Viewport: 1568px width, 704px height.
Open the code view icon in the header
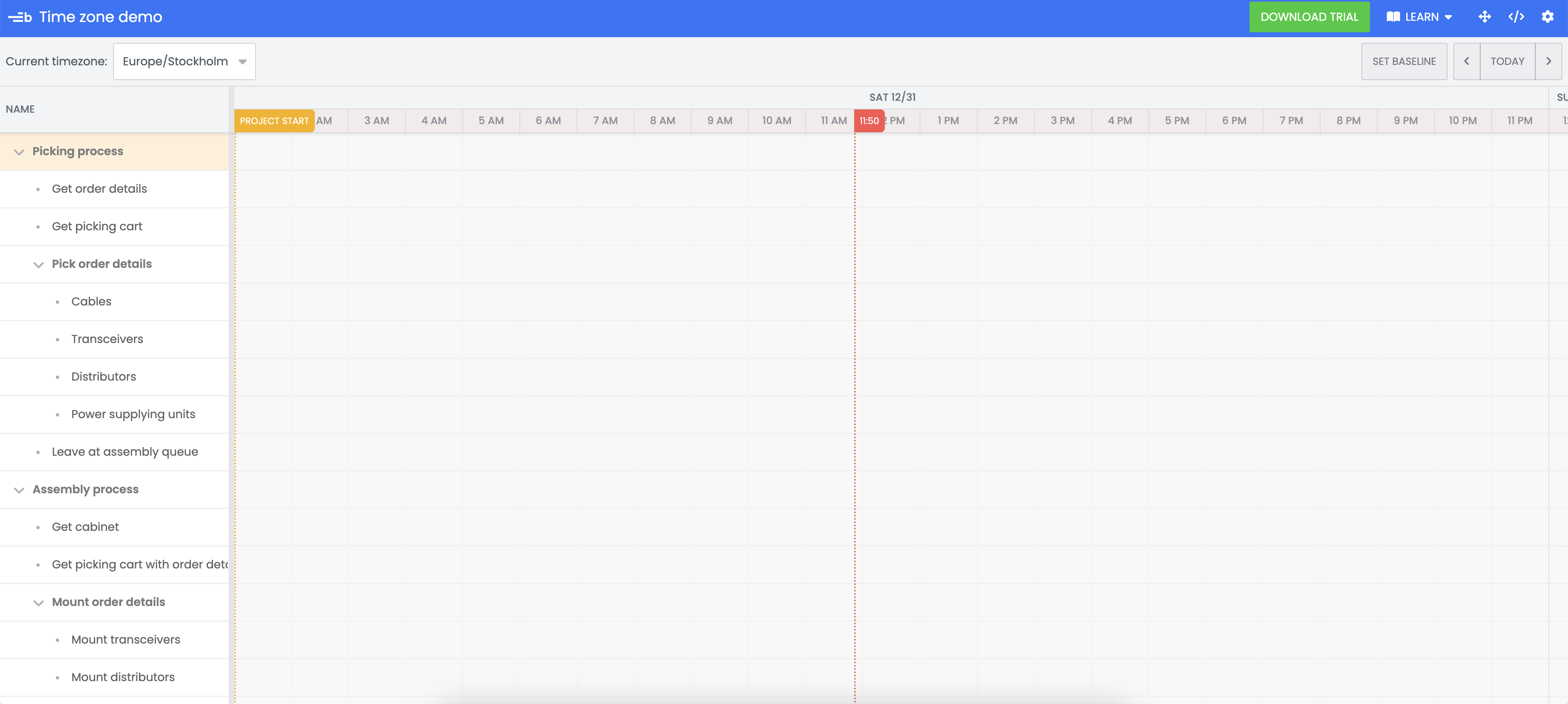pos(1516,16)
